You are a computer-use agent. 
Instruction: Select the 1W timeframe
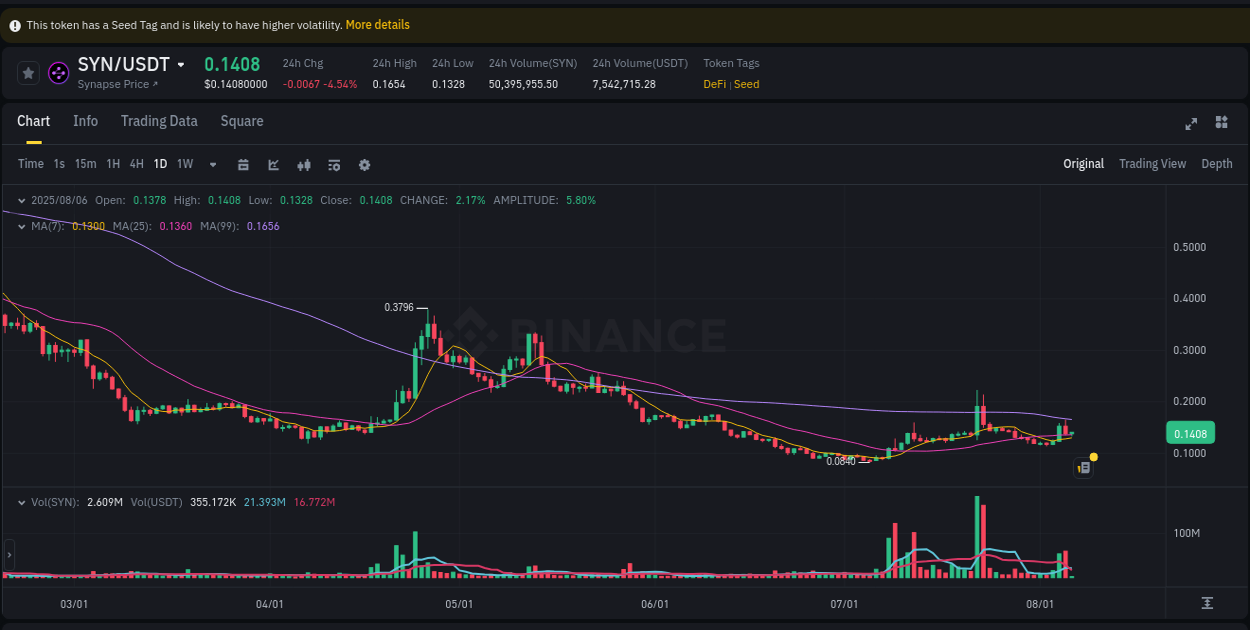[184, 163]
